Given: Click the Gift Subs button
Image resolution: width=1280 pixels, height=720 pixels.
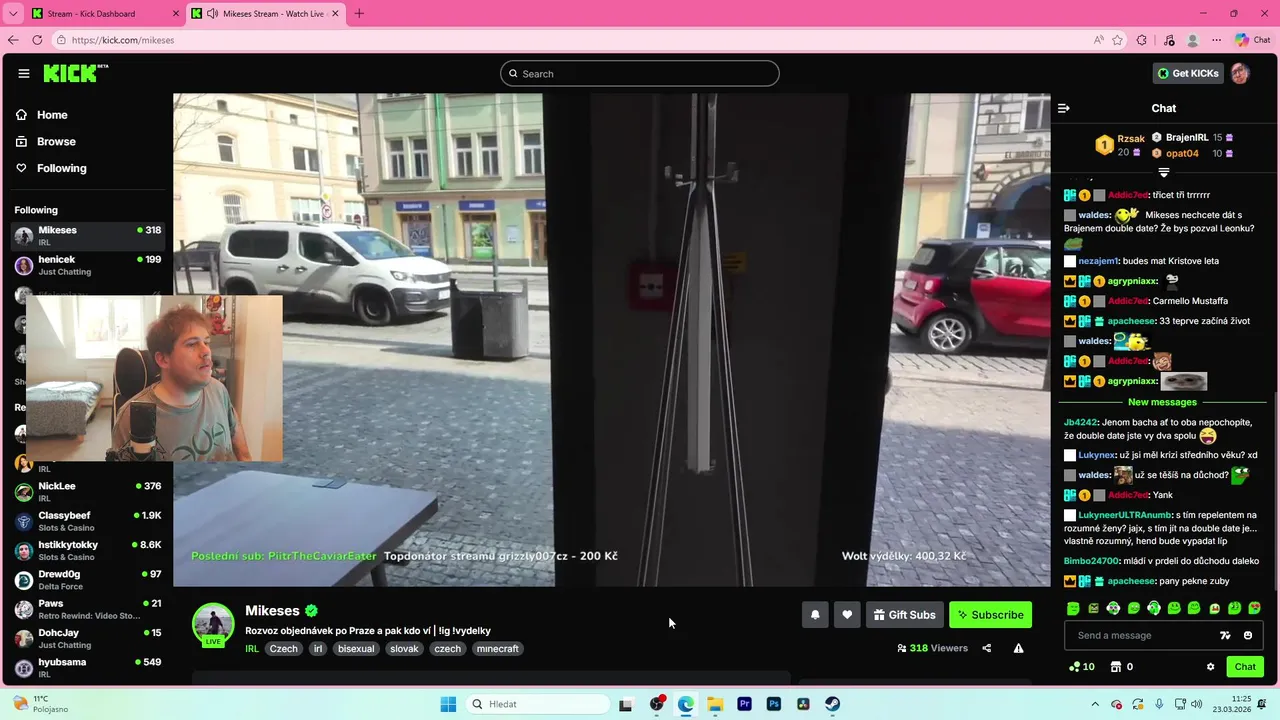Looking at the screenshot, I should coord(904,615).
